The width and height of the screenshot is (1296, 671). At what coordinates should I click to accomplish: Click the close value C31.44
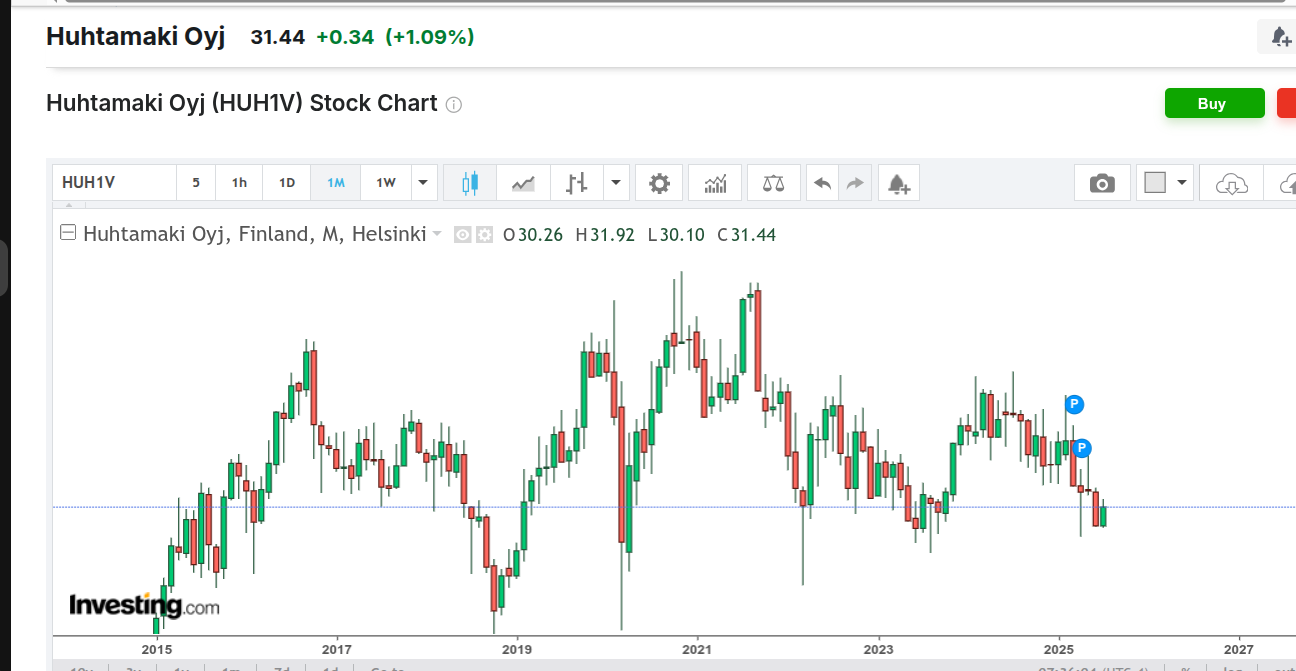pos(747,235)
